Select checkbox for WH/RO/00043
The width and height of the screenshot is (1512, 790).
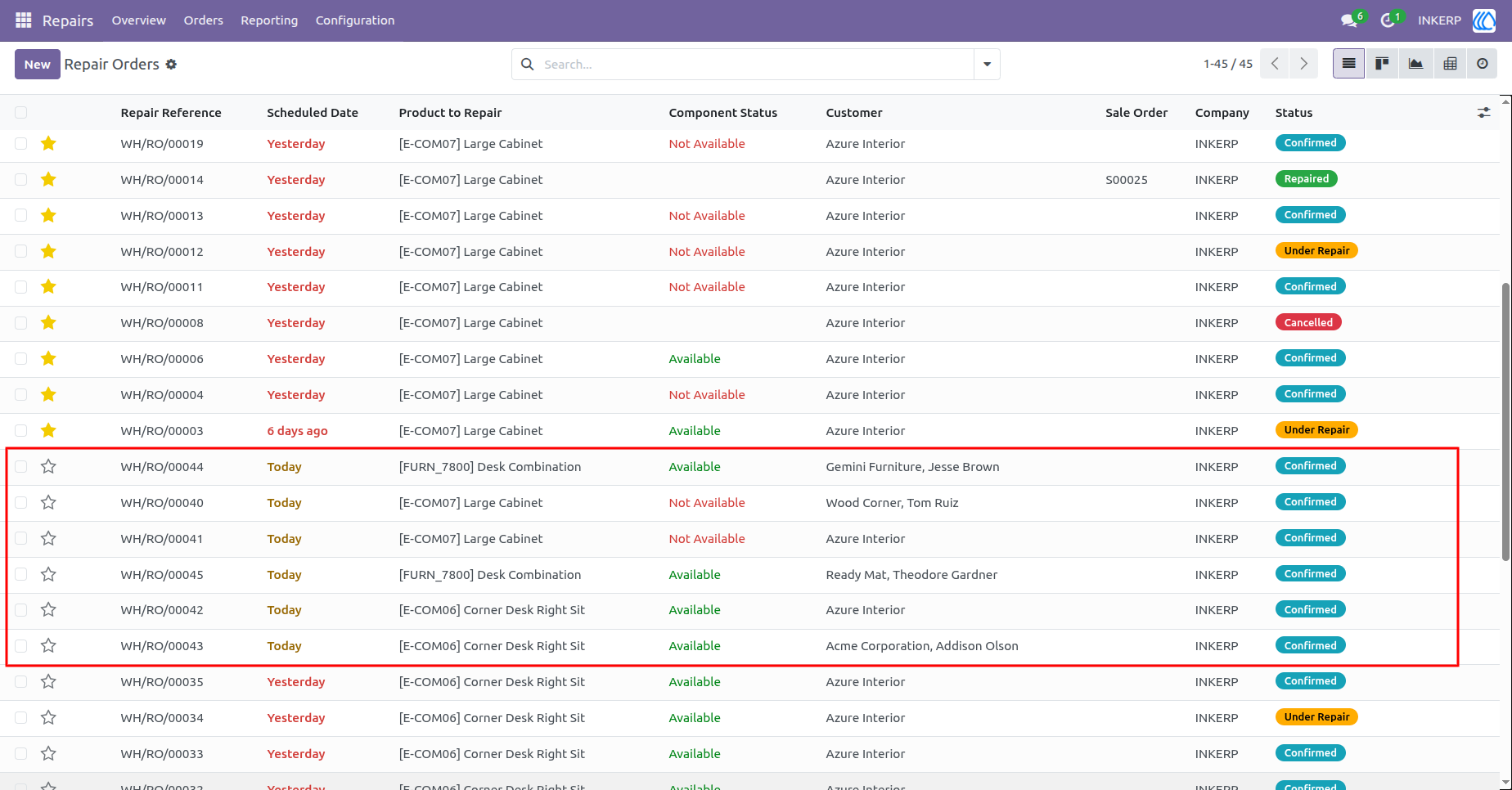(x=21, y=646)
